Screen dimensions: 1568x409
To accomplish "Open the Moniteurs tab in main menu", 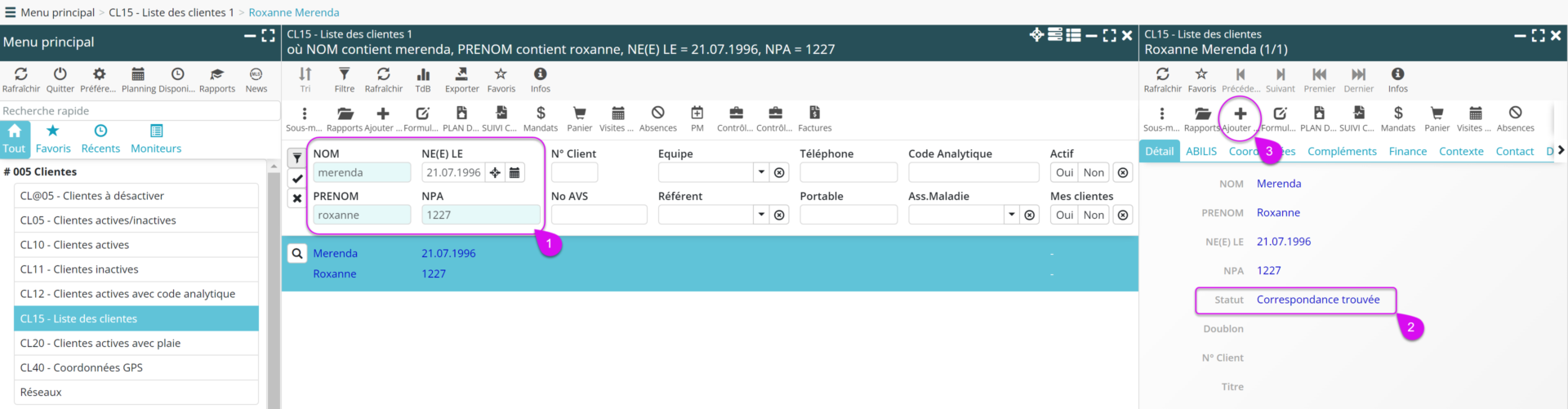I will pyautogui.click(x=156, y=139).
